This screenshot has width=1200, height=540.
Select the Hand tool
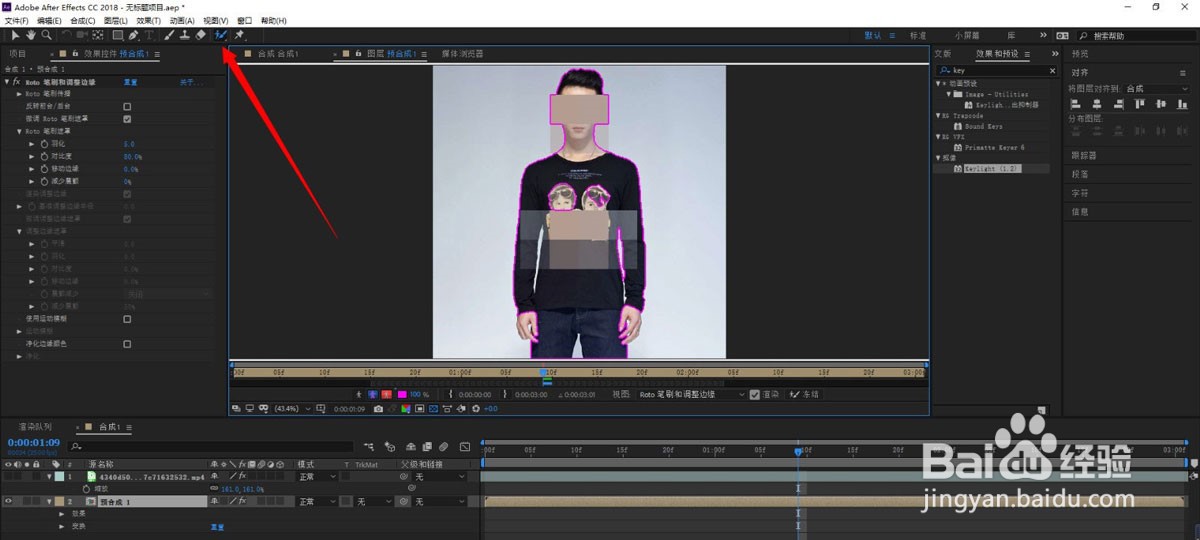[31, 35]
